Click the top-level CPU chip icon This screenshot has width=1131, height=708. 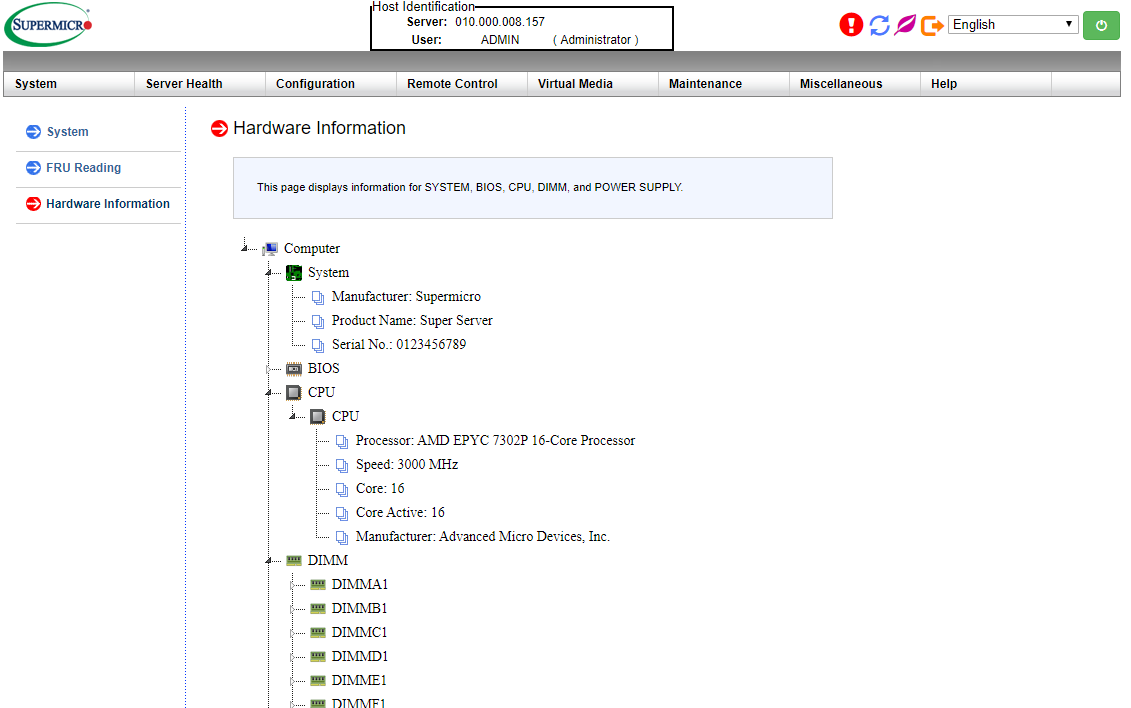[294, 393]
